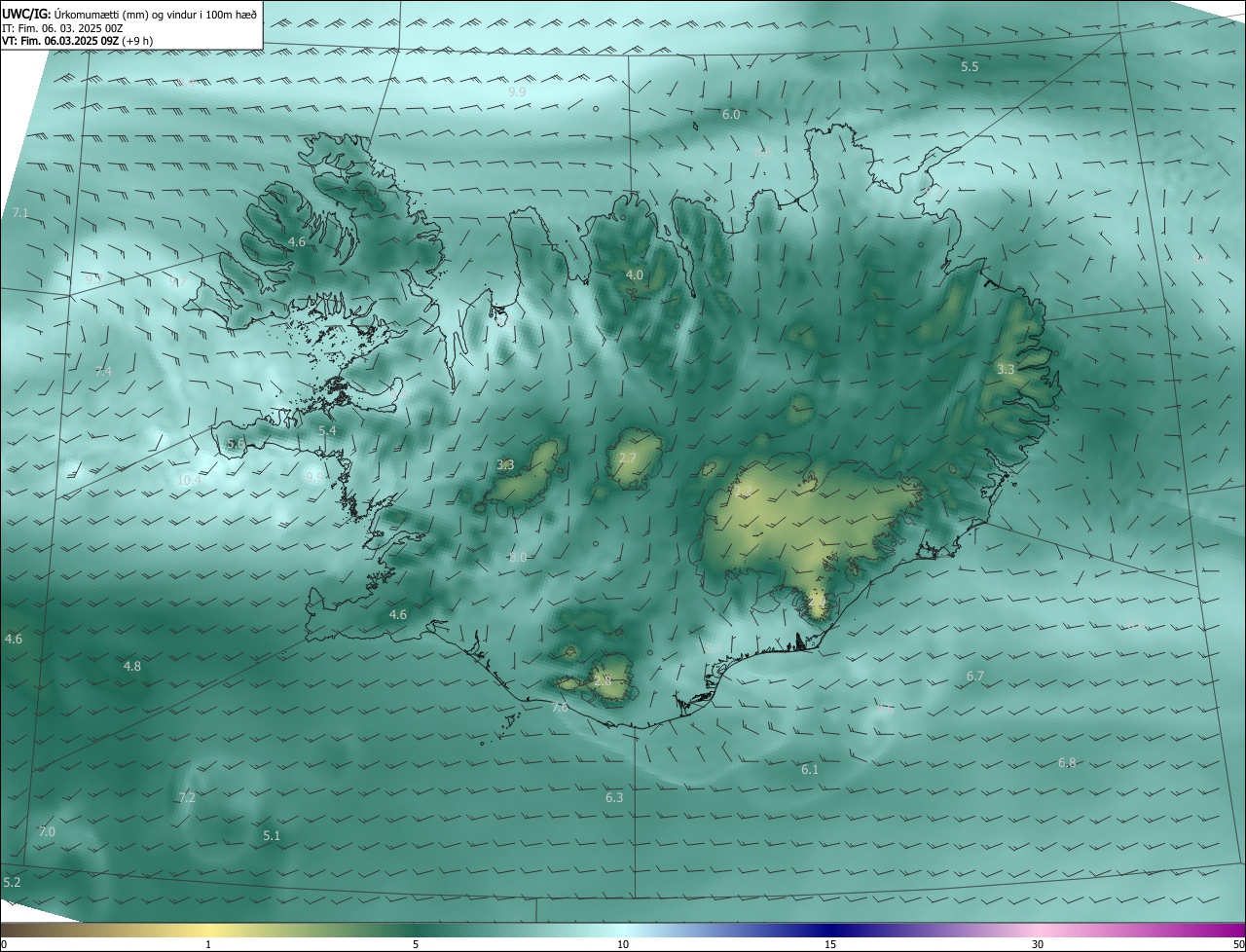Click the 50 tick label on the color scale
This screenshot has height=952, width=1246.
[x=1238, y=945]
